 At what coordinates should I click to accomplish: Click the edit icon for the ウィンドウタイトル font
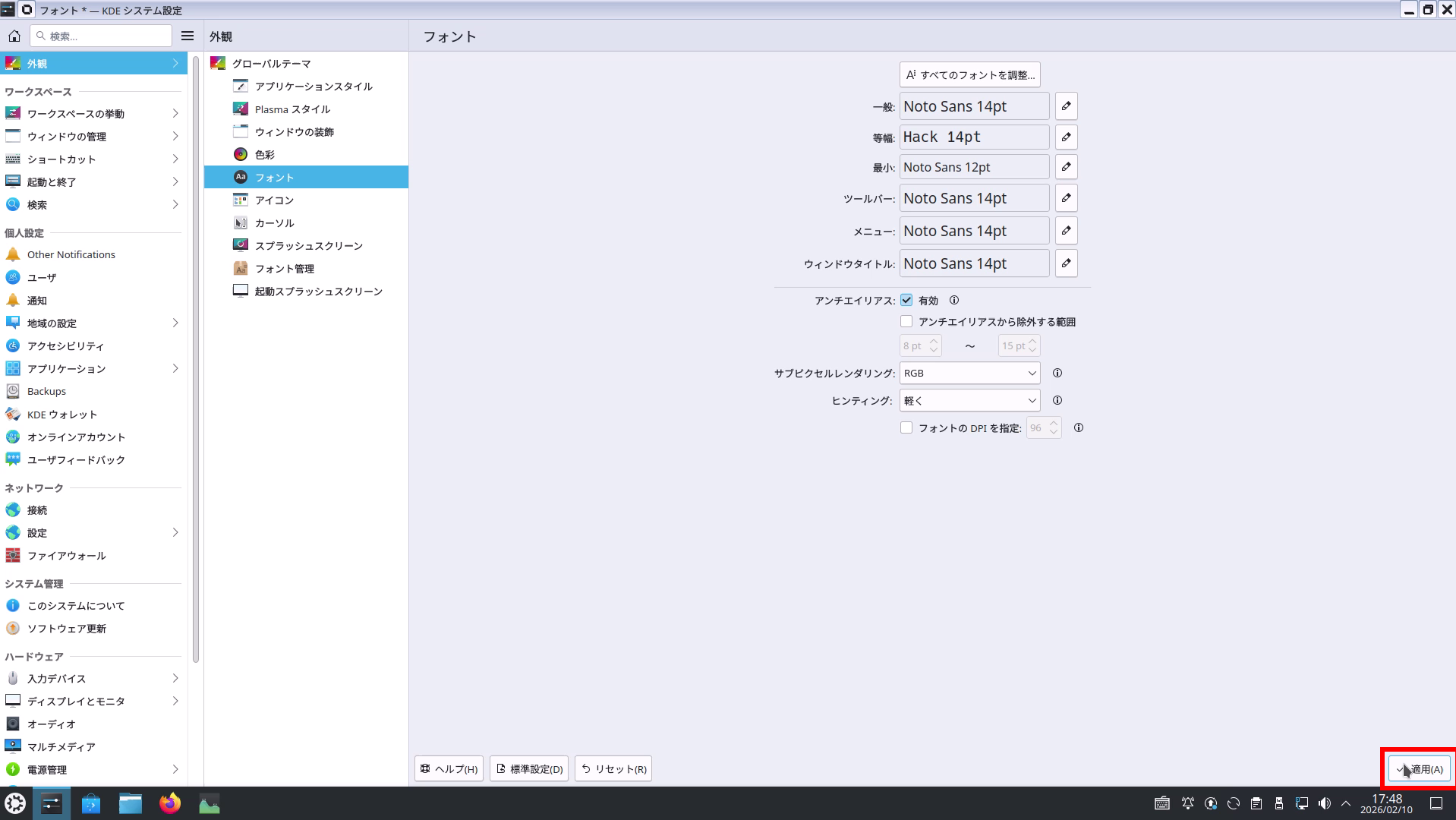pos(1066,263)
